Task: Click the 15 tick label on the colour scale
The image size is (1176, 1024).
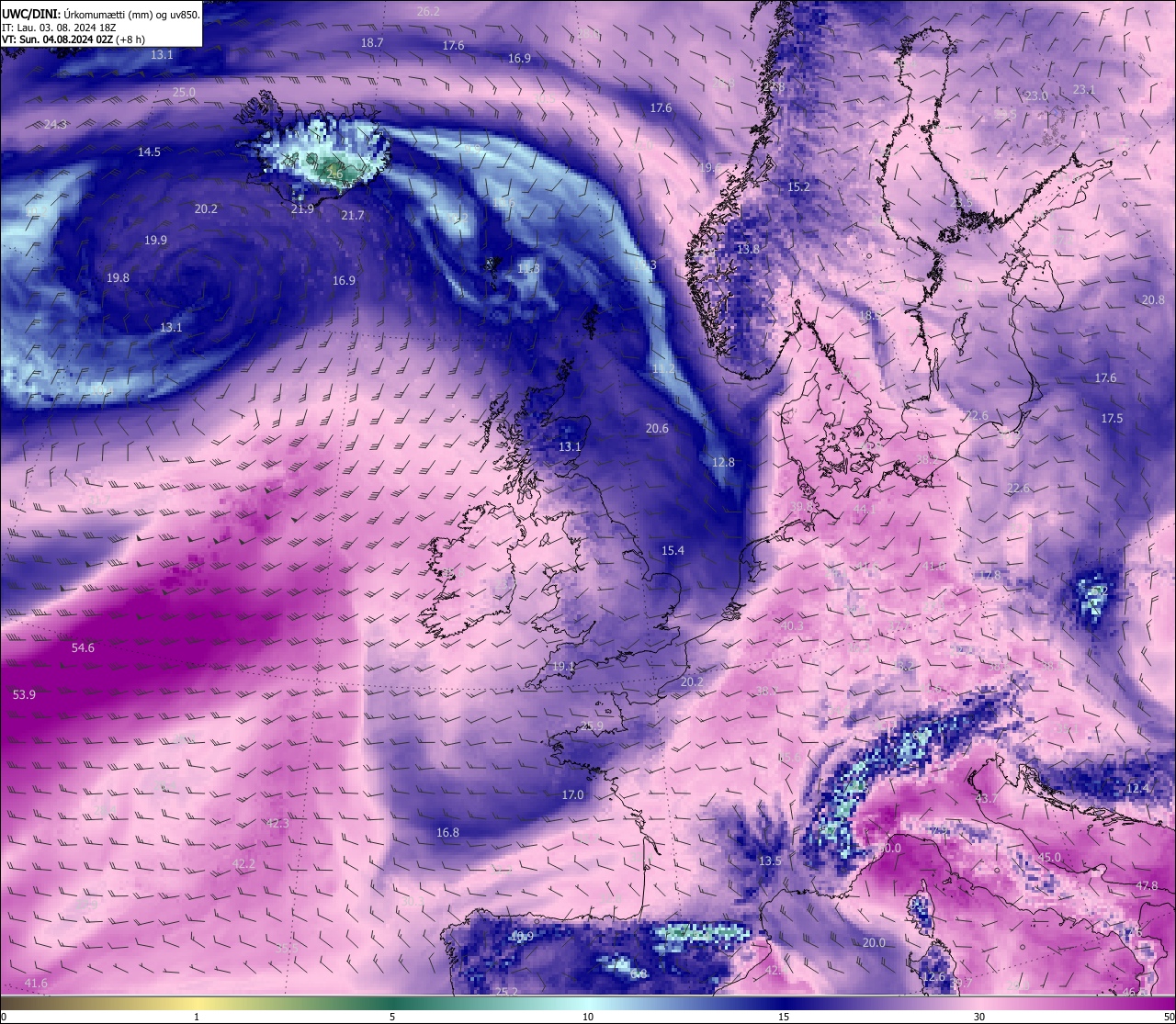Action: click(784, 1017)
